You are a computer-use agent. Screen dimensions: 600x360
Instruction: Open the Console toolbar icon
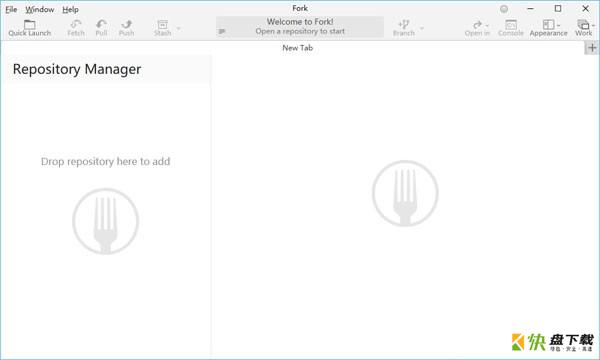coord(511,24)
